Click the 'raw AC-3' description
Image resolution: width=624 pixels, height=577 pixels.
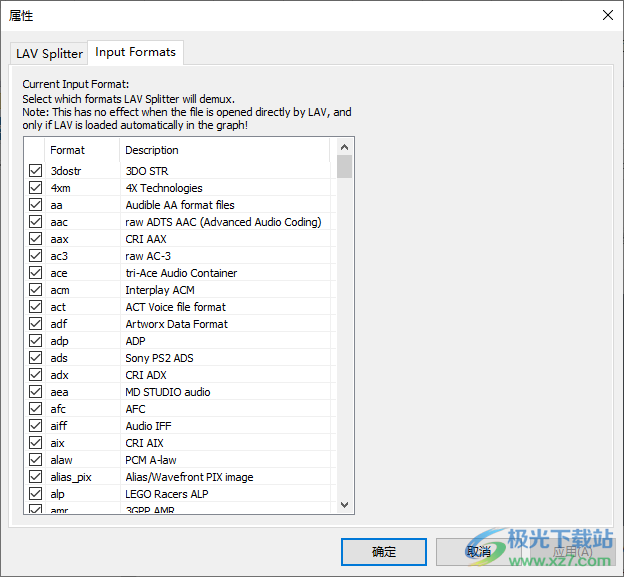[148, 256]
